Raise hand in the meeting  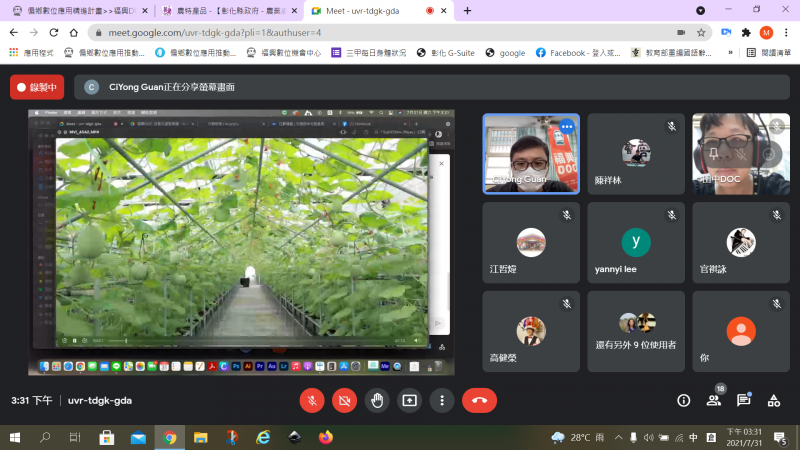pos(377,401)
